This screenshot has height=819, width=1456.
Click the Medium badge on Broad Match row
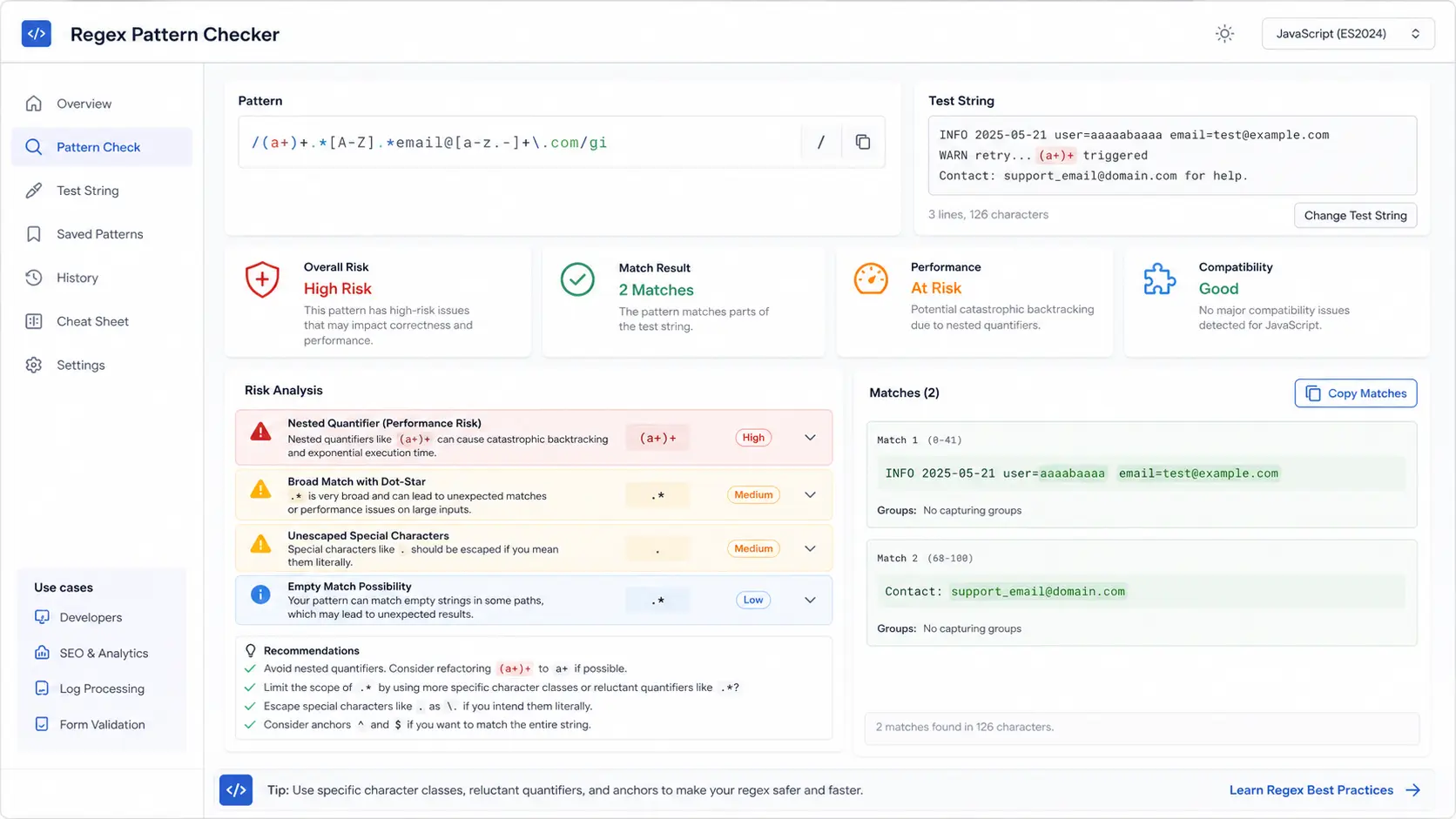[753, 494]
